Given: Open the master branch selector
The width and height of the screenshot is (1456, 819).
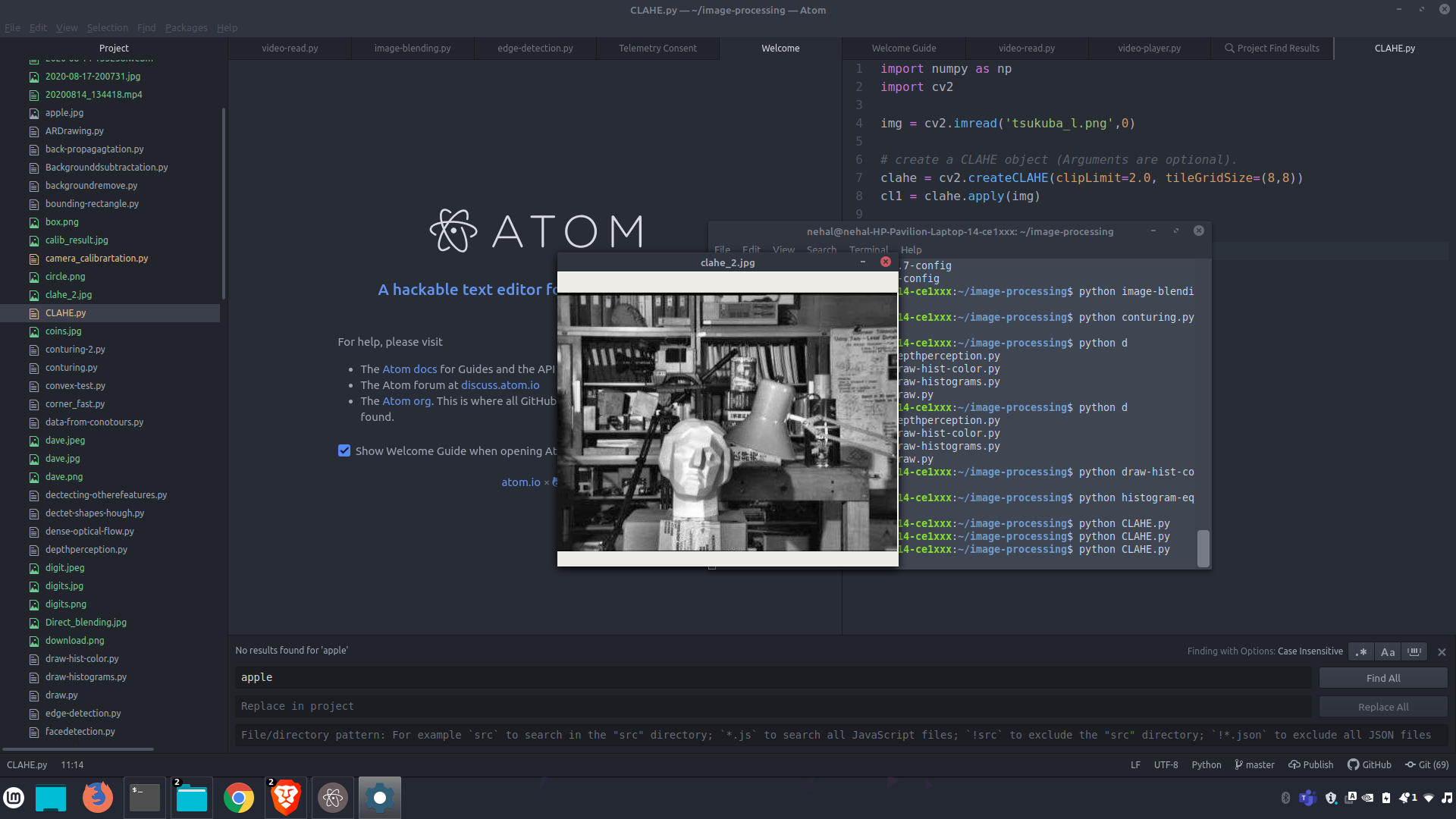Looking at the screenshot, I should 1254,764.
